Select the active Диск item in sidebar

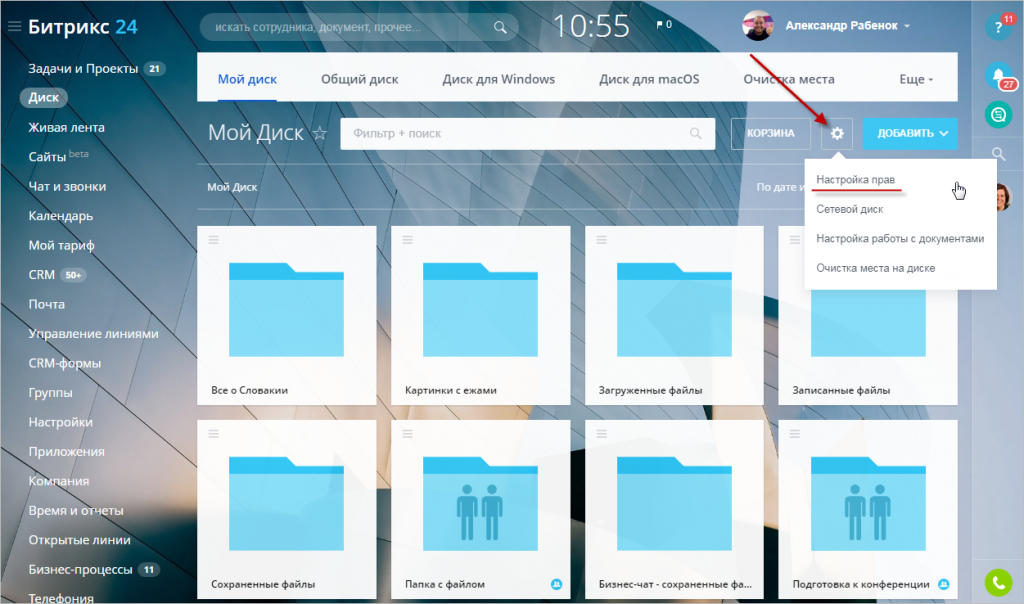44,97
